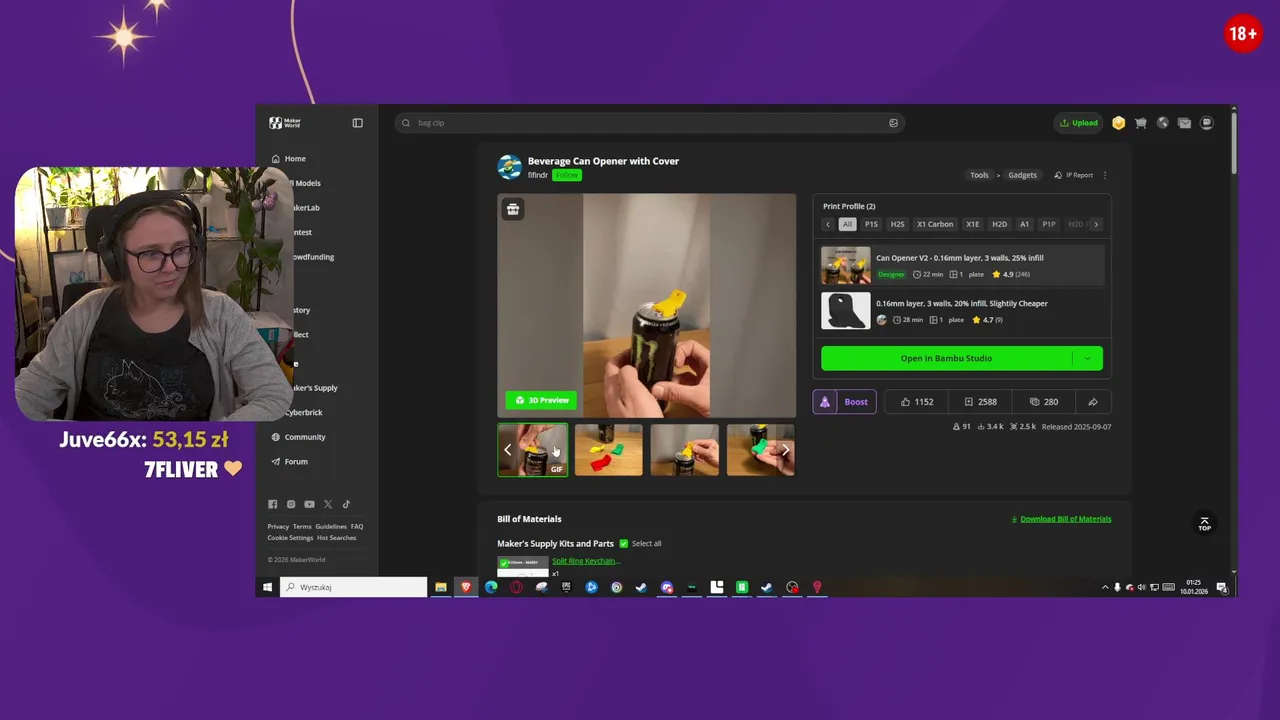Click the MakerWorld logo

[x=285, y=123]
